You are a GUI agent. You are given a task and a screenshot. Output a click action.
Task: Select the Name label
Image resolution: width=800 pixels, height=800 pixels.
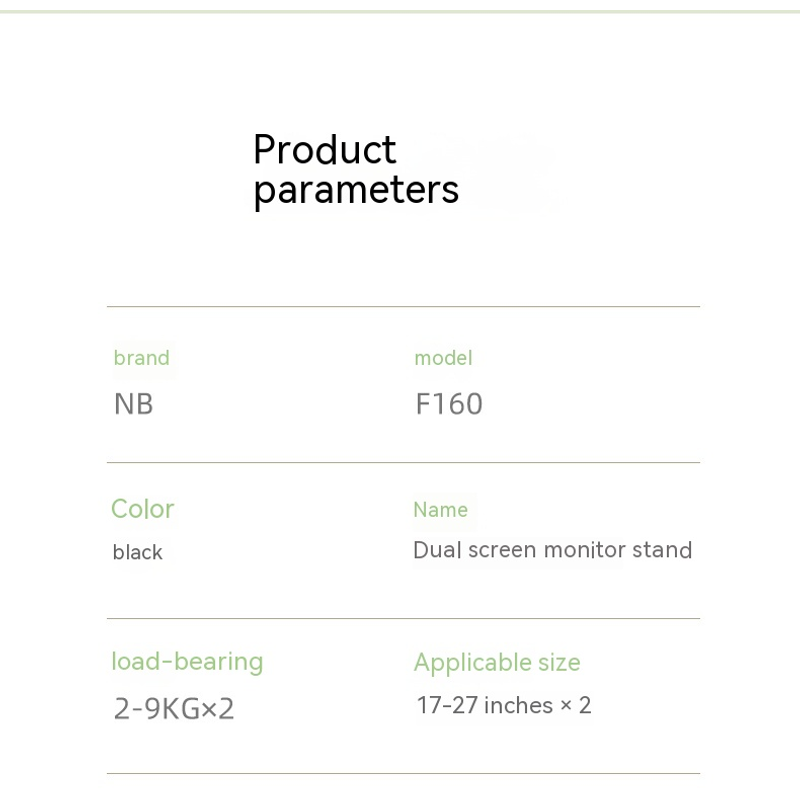(x=440, y=510)
